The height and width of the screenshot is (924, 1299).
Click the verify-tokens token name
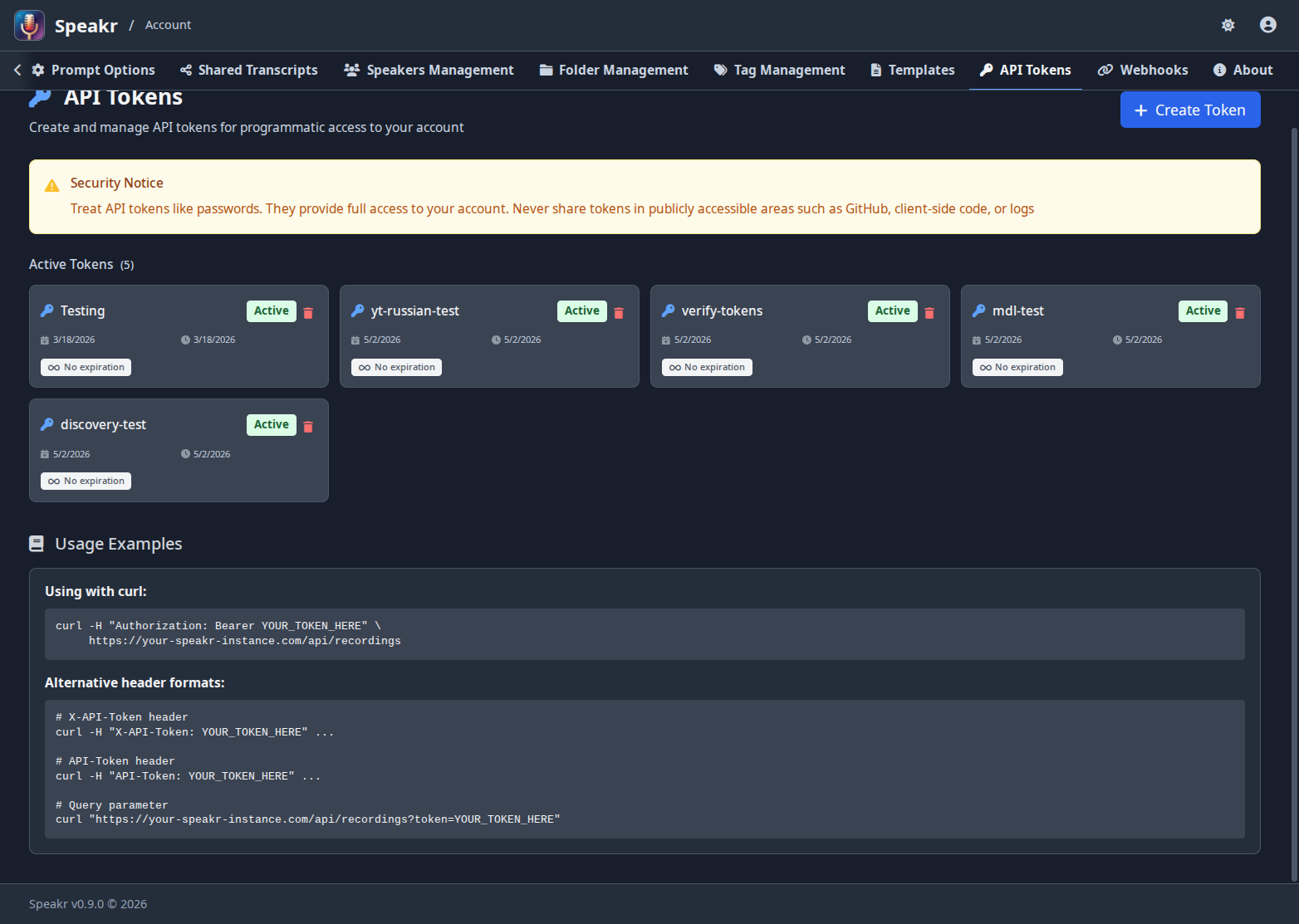(x=723, y=310)
